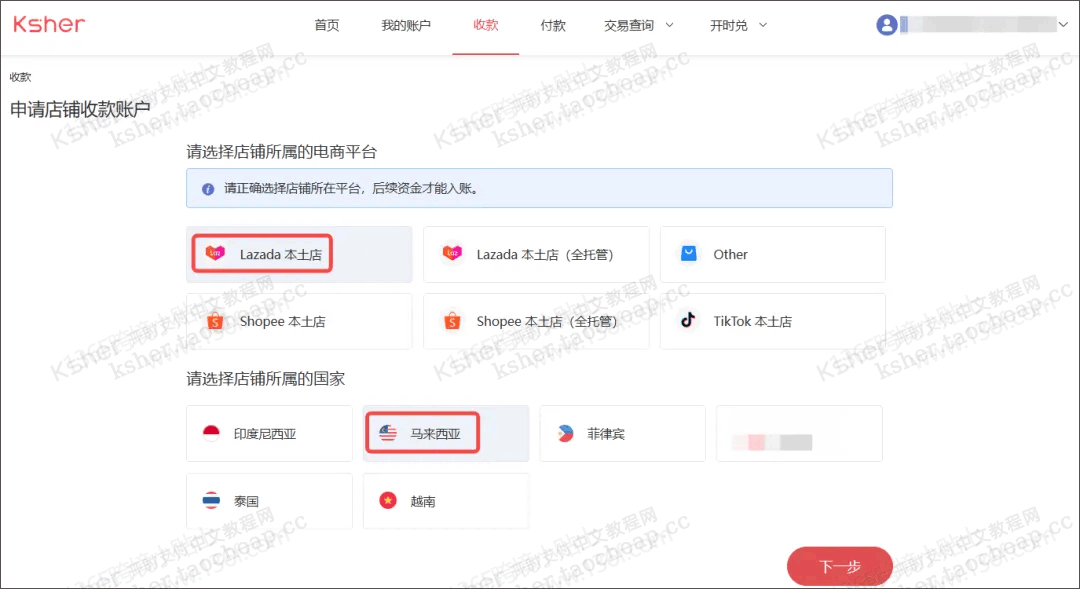Choose 印度尼西亚 as store country

269,433
